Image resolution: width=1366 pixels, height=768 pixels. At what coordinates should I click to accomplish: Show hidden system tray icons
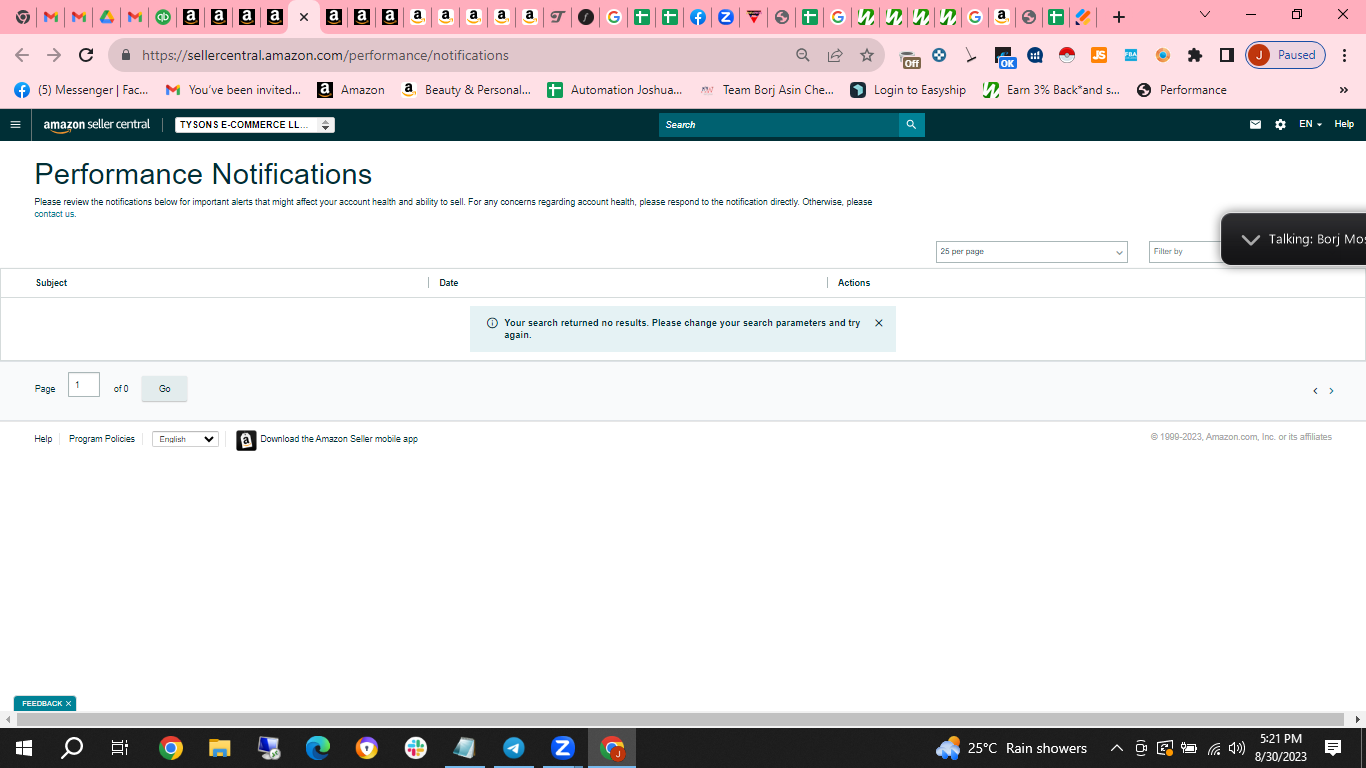(x=1116, y=748)
